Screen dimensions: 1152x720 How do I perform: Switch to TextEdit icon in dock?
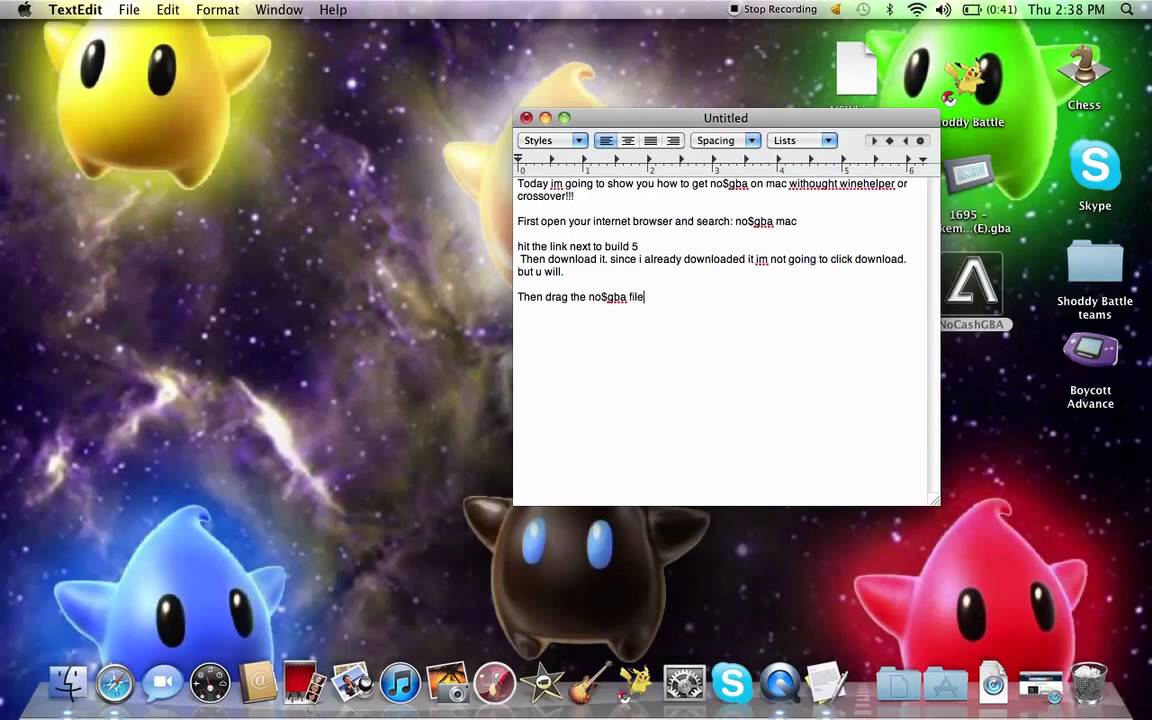click(827, 683)
